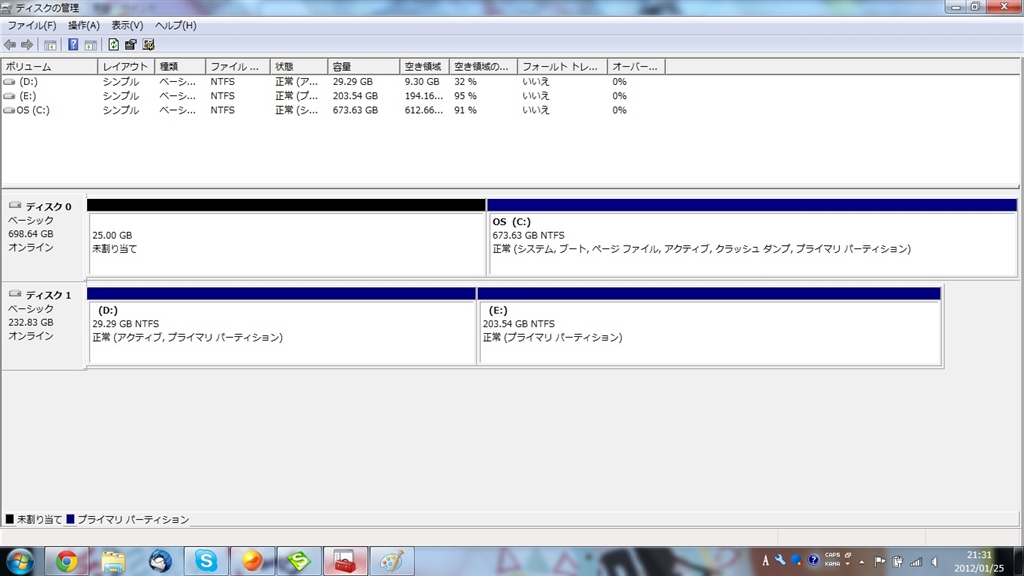This screenshot has width=1024, height=576.
Task: Click the Refresh toolbar icon
Action: coord(114,45)
